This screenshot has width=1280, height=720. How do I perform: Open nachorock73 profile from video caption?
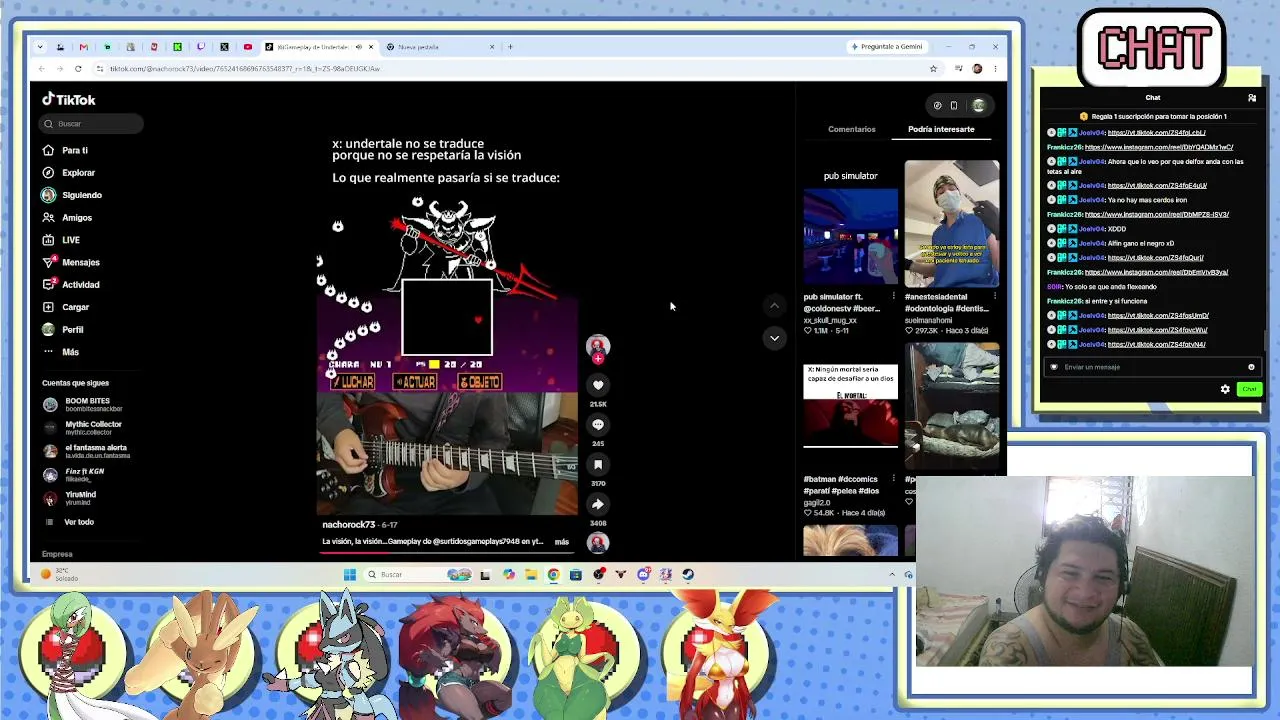(x=348, y=525)
